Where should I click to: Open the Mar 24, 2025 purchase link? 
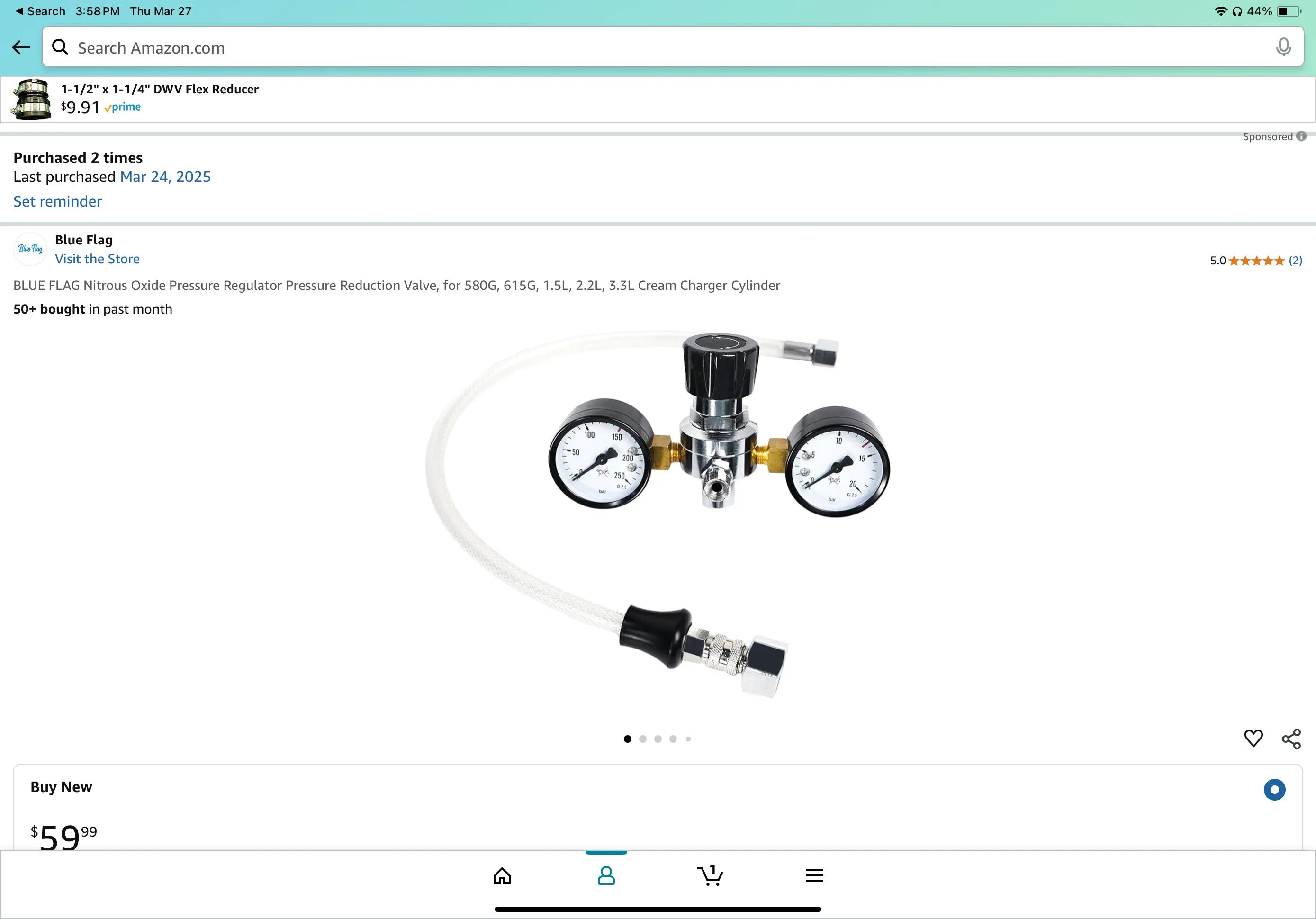click(165, 177)
